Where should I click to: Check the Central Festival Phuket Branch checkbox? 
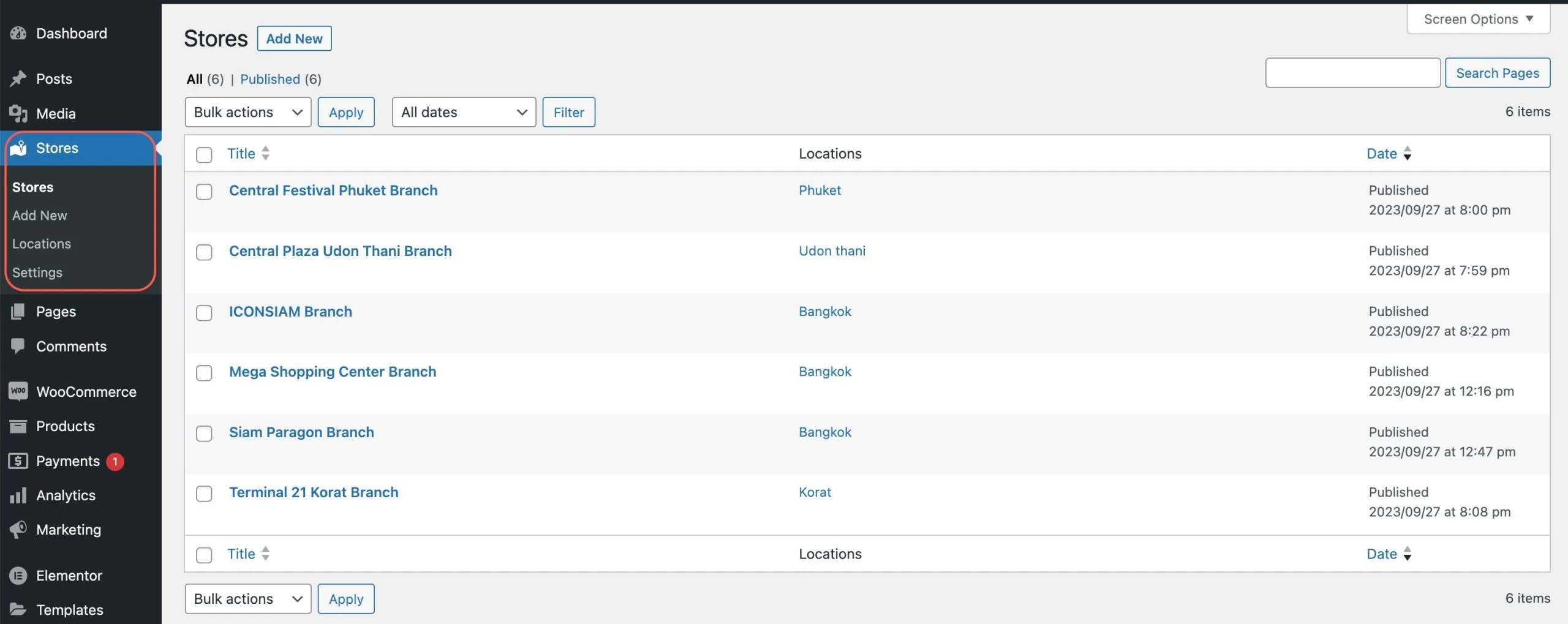tap(204, 192)
